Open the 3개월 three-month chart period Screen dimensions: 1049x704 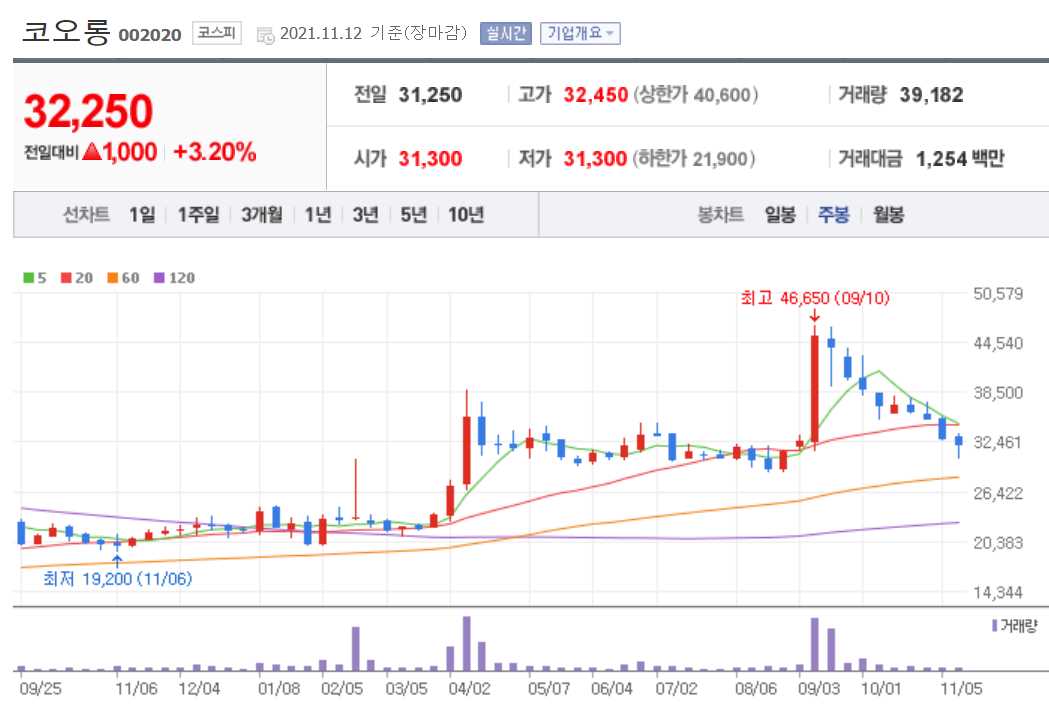click(262, 214)
